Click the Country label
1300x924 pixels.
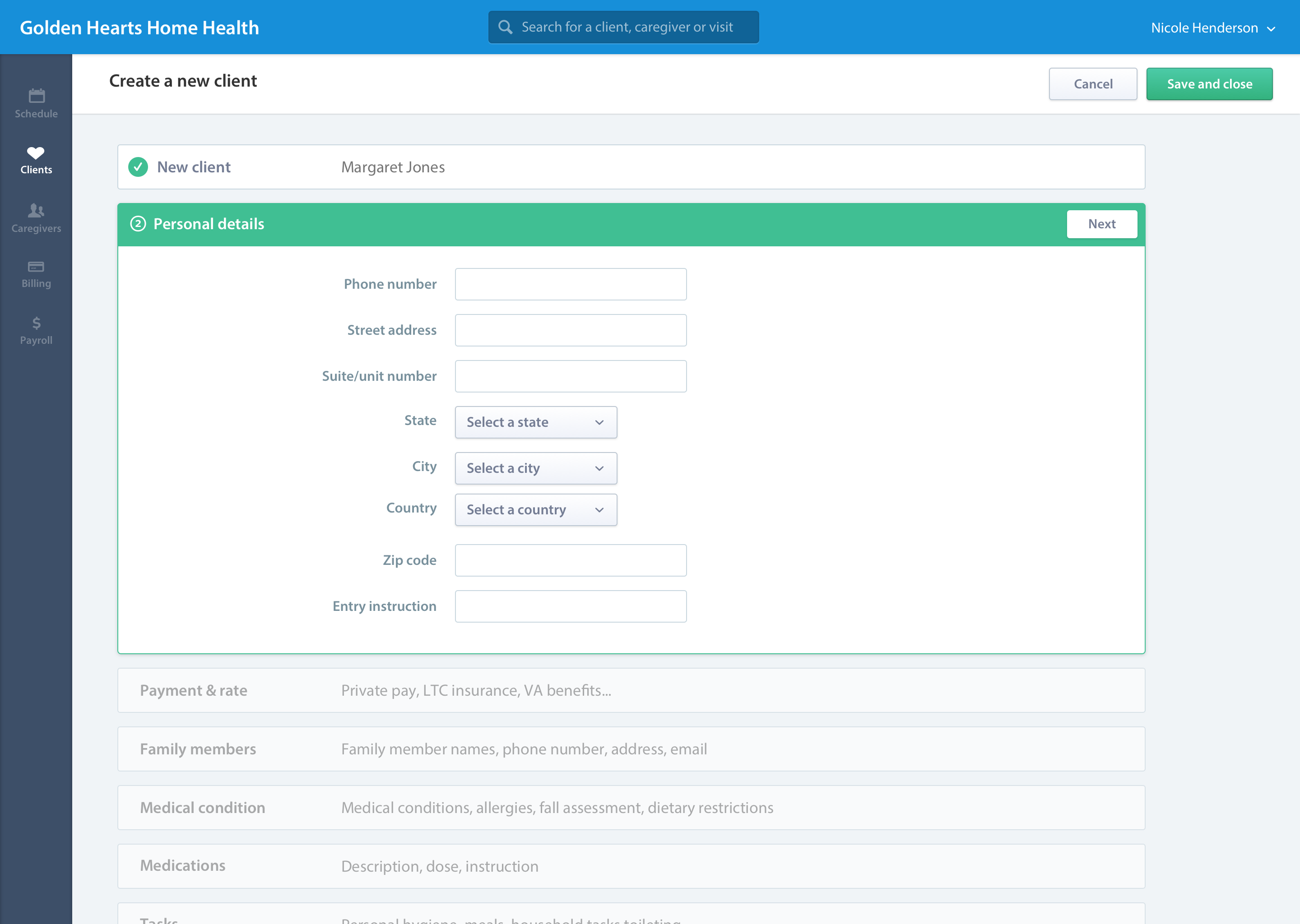[411, 508]
